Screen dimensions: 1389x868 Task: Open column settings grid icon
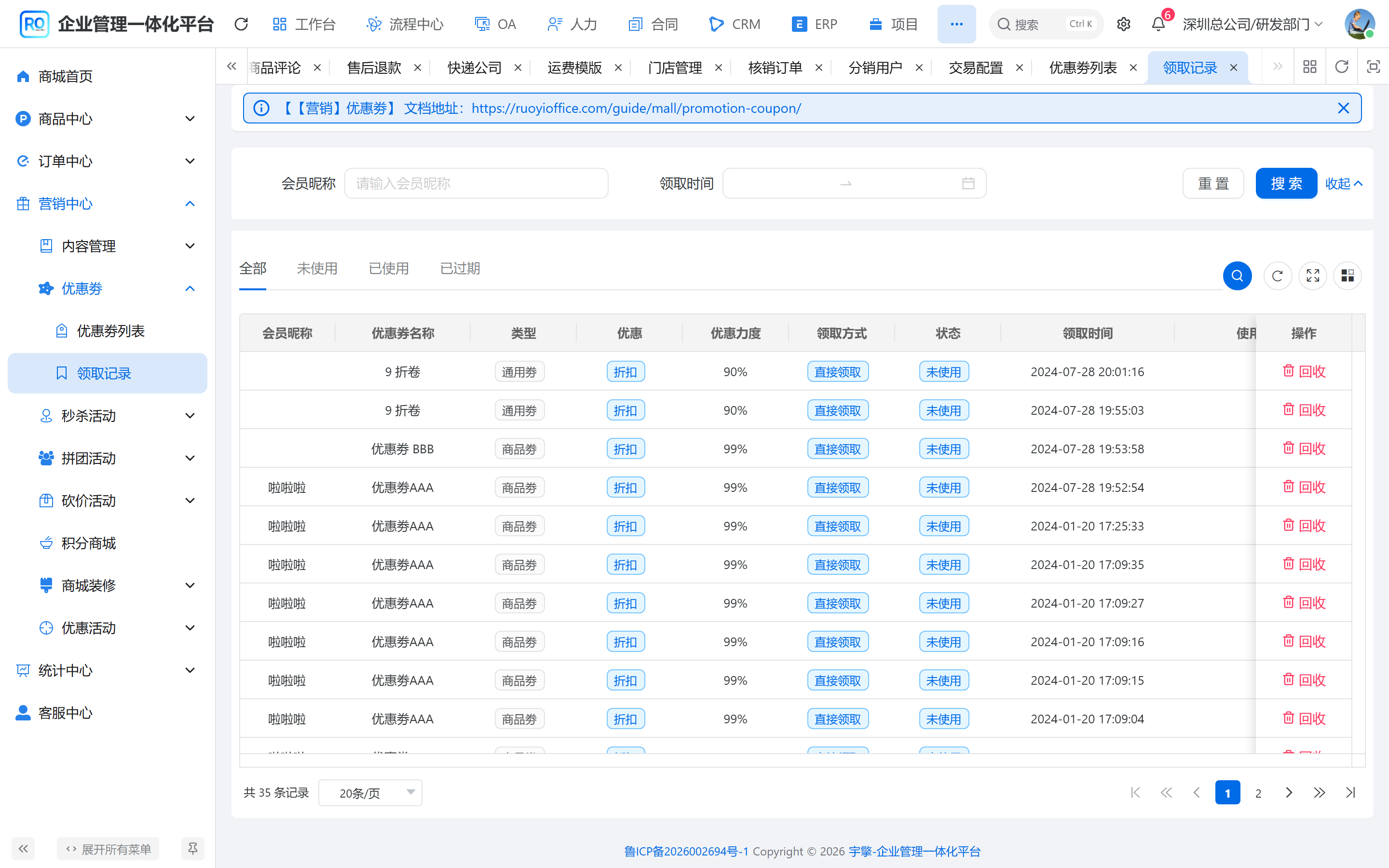click(1347, 275)
